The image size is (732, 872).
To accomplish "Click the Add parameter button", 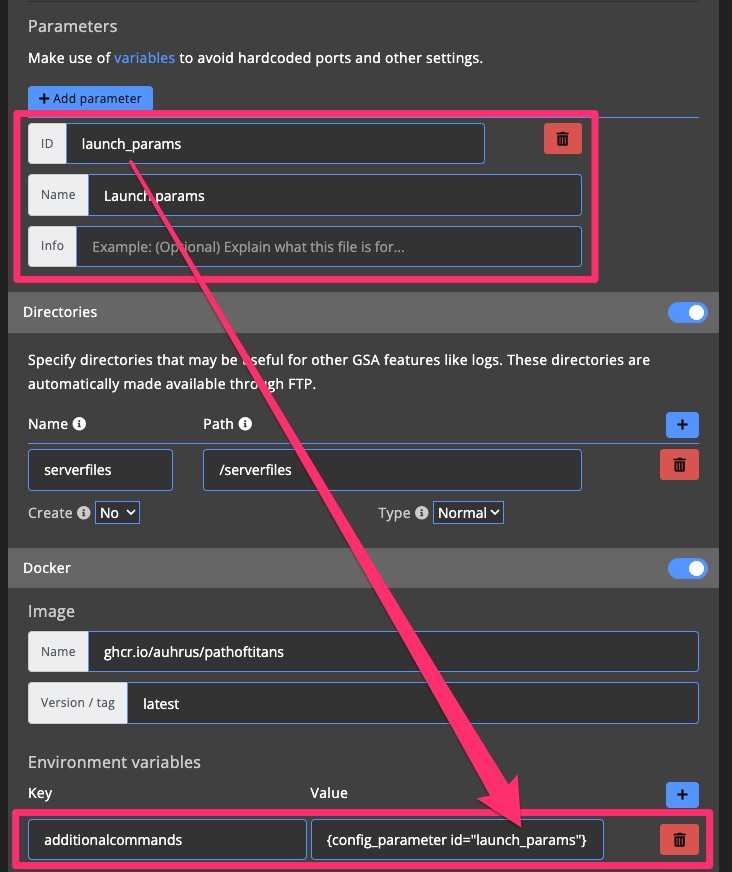I will pos(90,98).
